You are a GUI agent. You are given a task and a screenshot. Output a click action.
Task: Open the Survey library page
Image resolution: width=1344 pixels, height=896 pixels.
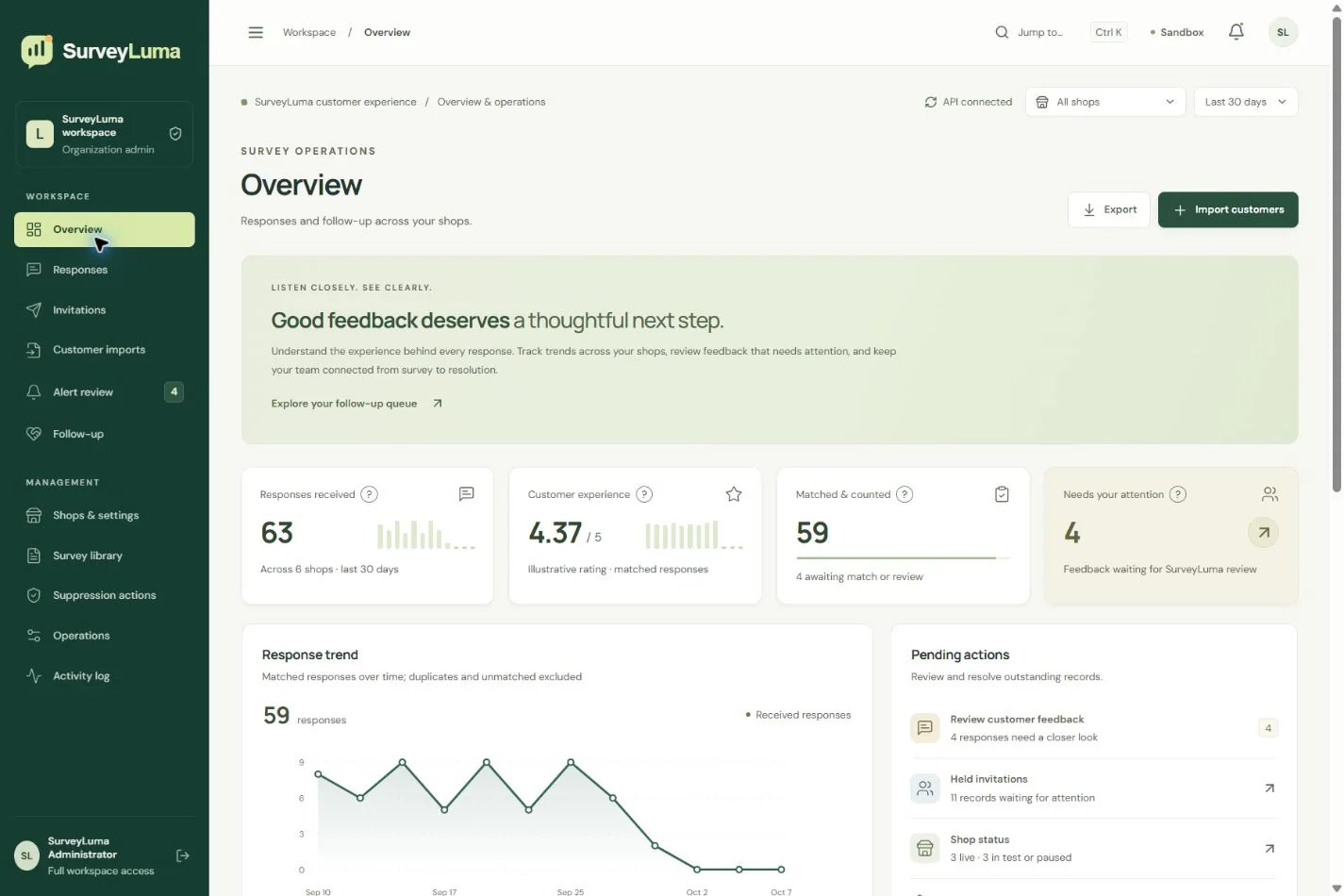coord(104,556)
